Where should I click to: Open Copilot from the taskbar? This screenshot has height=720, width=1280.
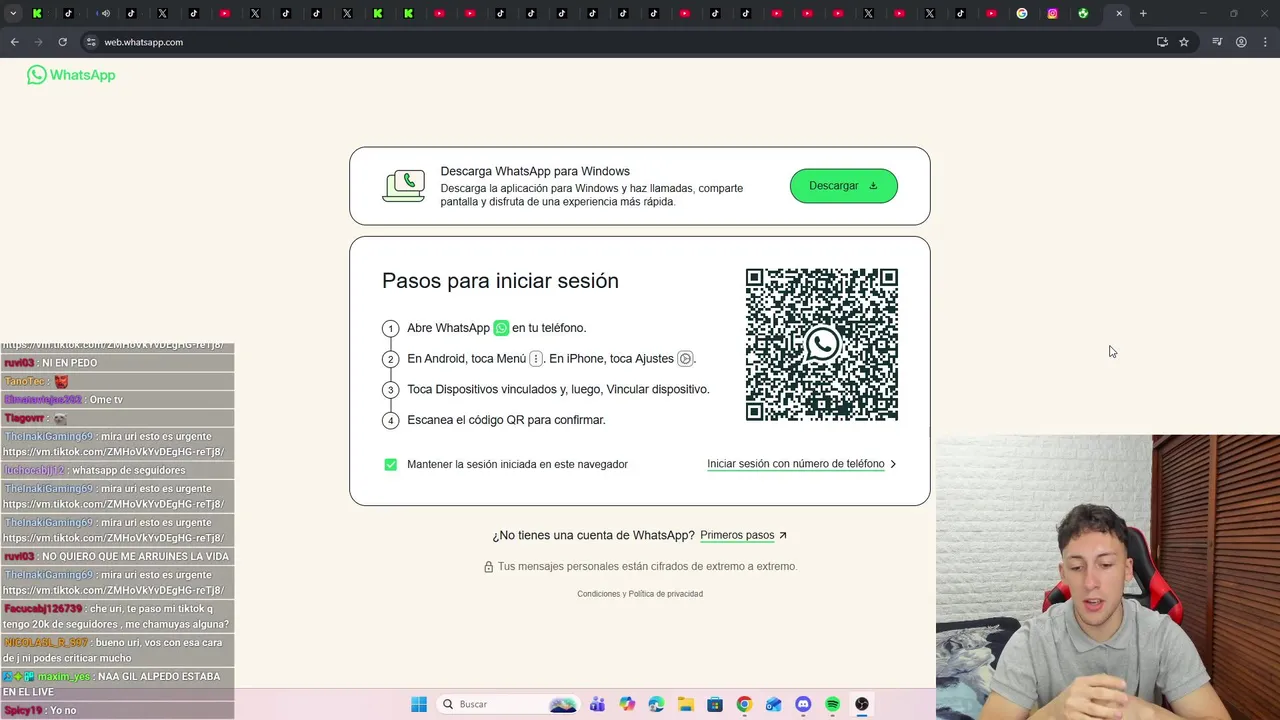click(x=627, y=704)
